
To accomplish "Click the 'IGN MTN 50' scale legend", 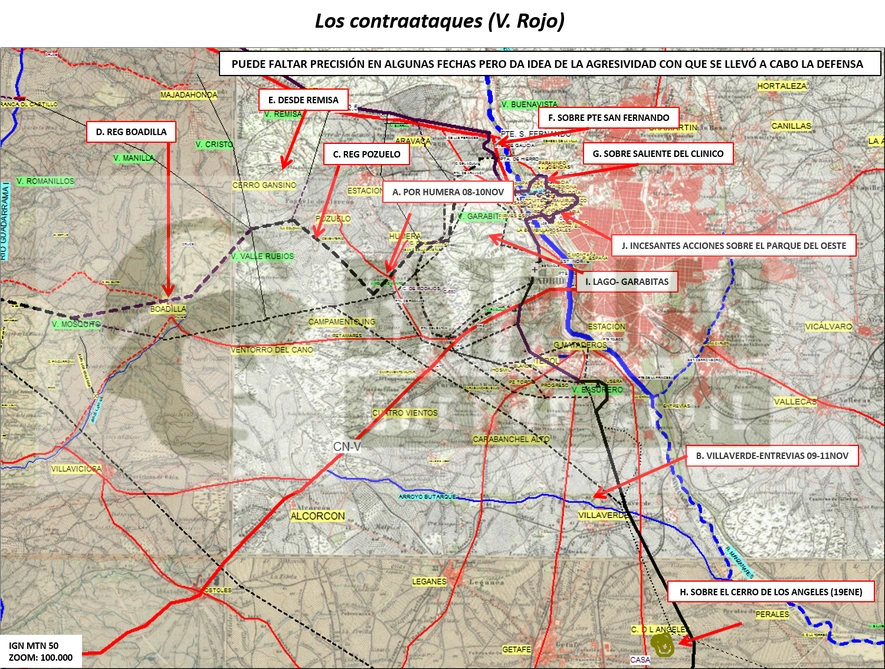I will (x=41, y=651).
